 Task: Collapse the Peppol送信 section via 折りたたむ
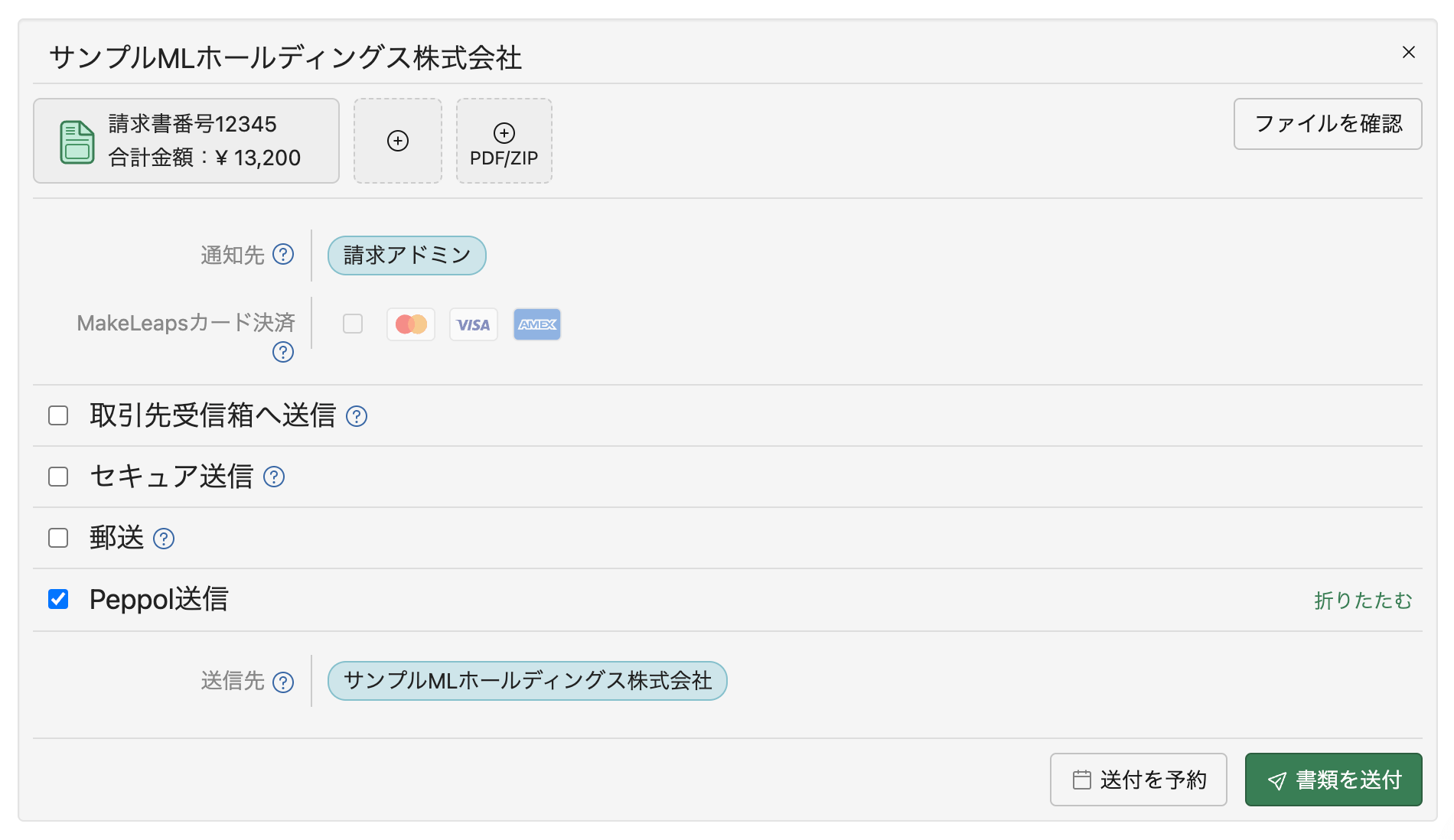(1363, 601)
